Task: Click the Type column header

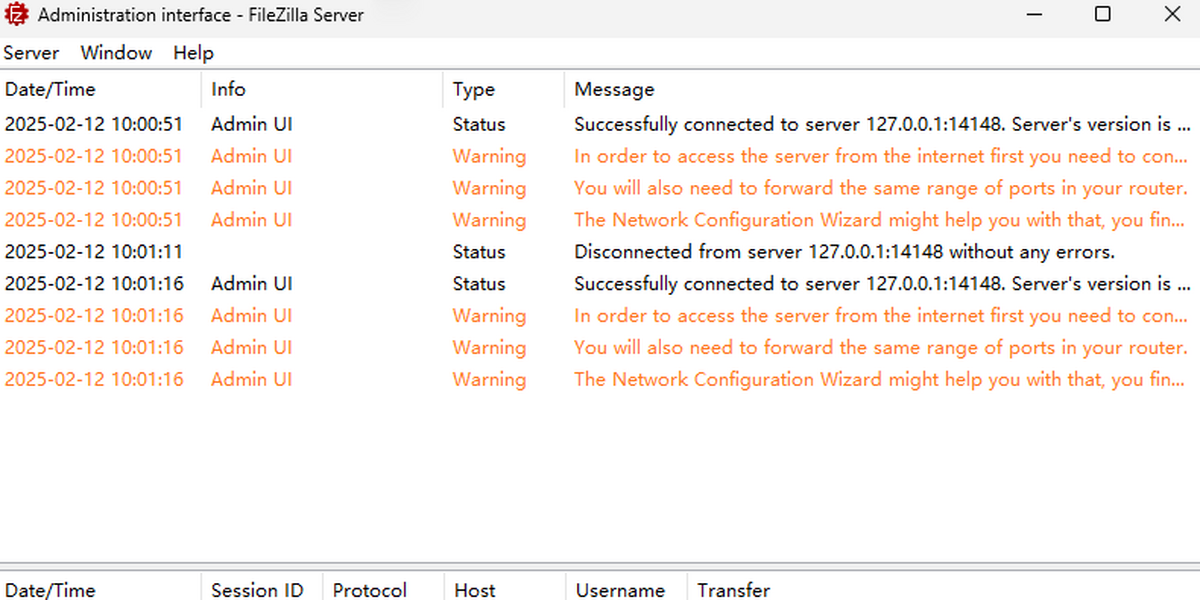Action: tap(473, 89)
